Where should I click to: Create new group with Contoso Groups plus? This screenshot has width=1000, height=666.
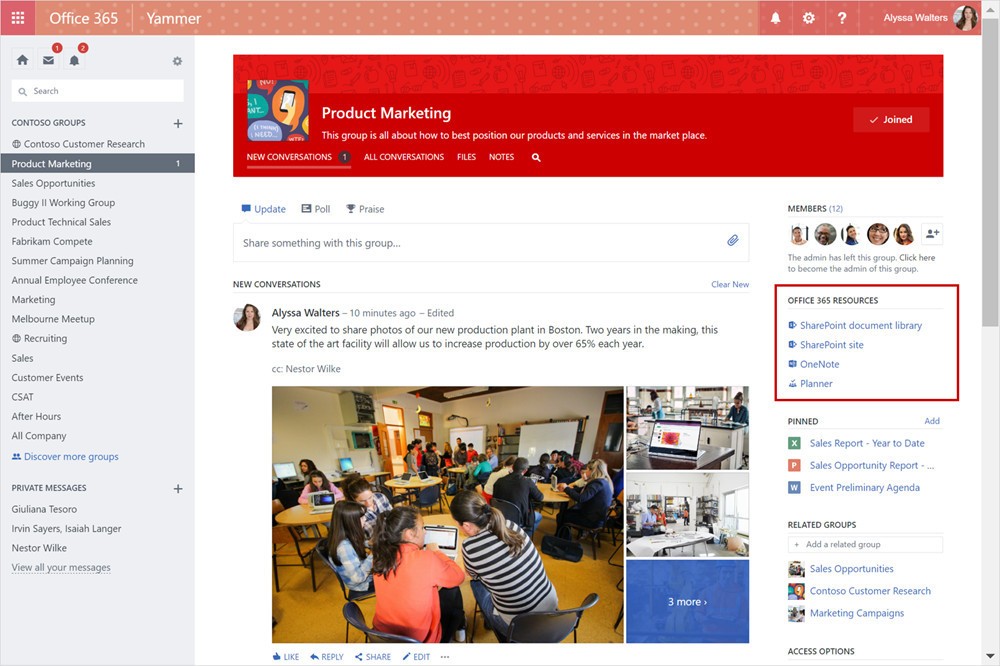[178, 124]
